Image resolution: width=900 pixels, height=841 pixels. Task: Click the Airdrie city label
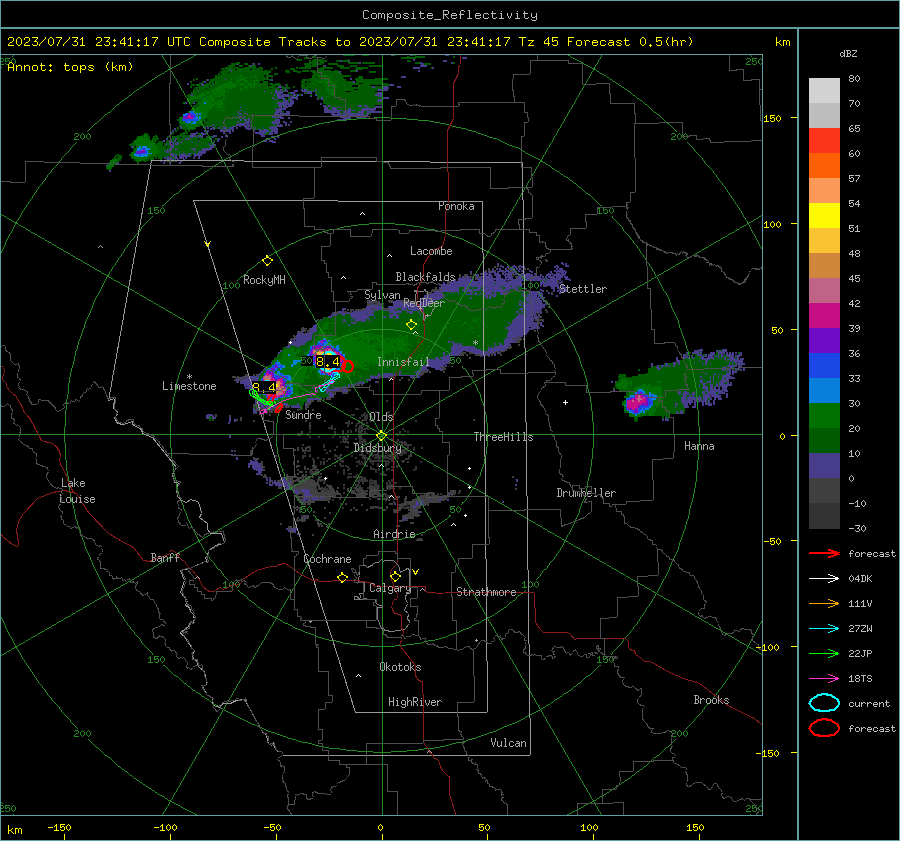click(394, 534)
